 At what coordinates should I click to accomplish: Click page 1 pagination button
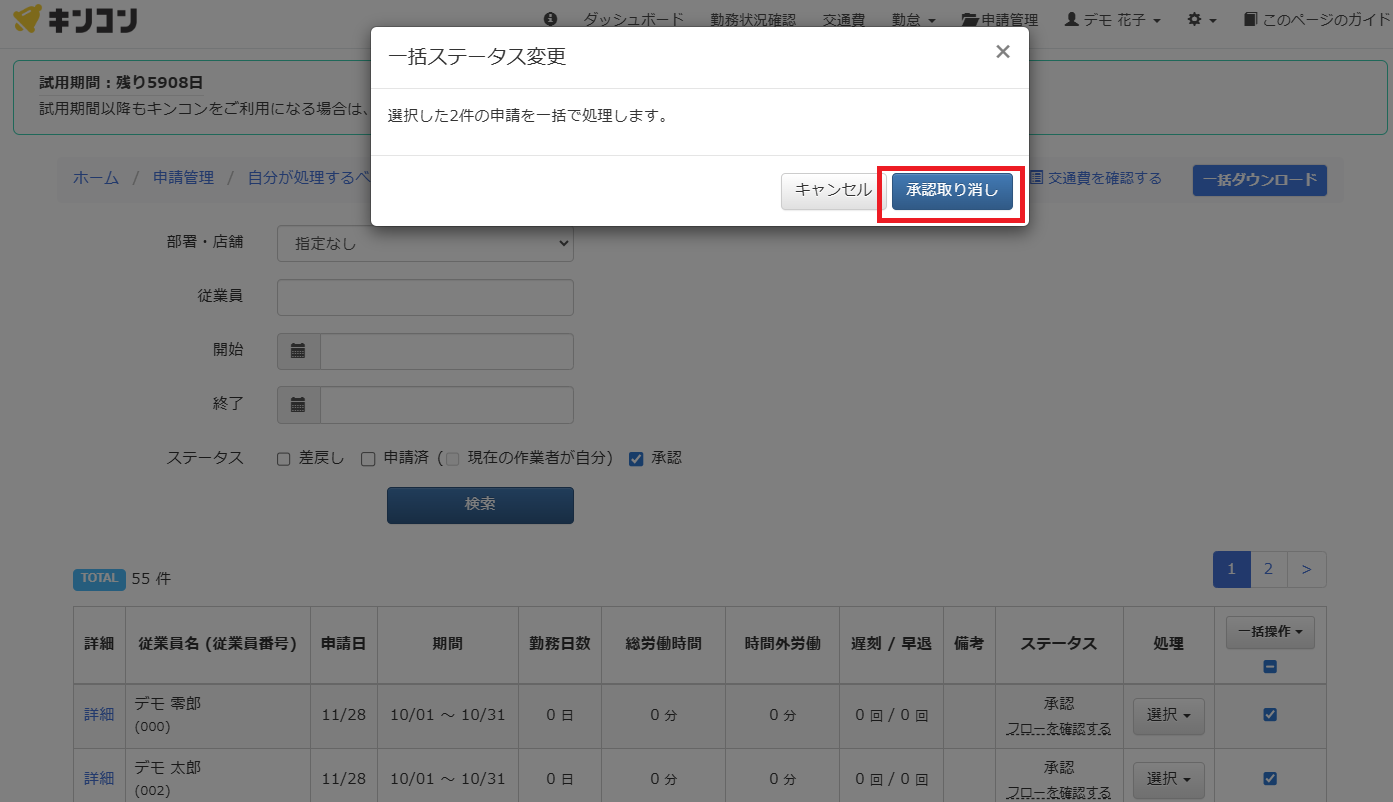[1231, 569]
